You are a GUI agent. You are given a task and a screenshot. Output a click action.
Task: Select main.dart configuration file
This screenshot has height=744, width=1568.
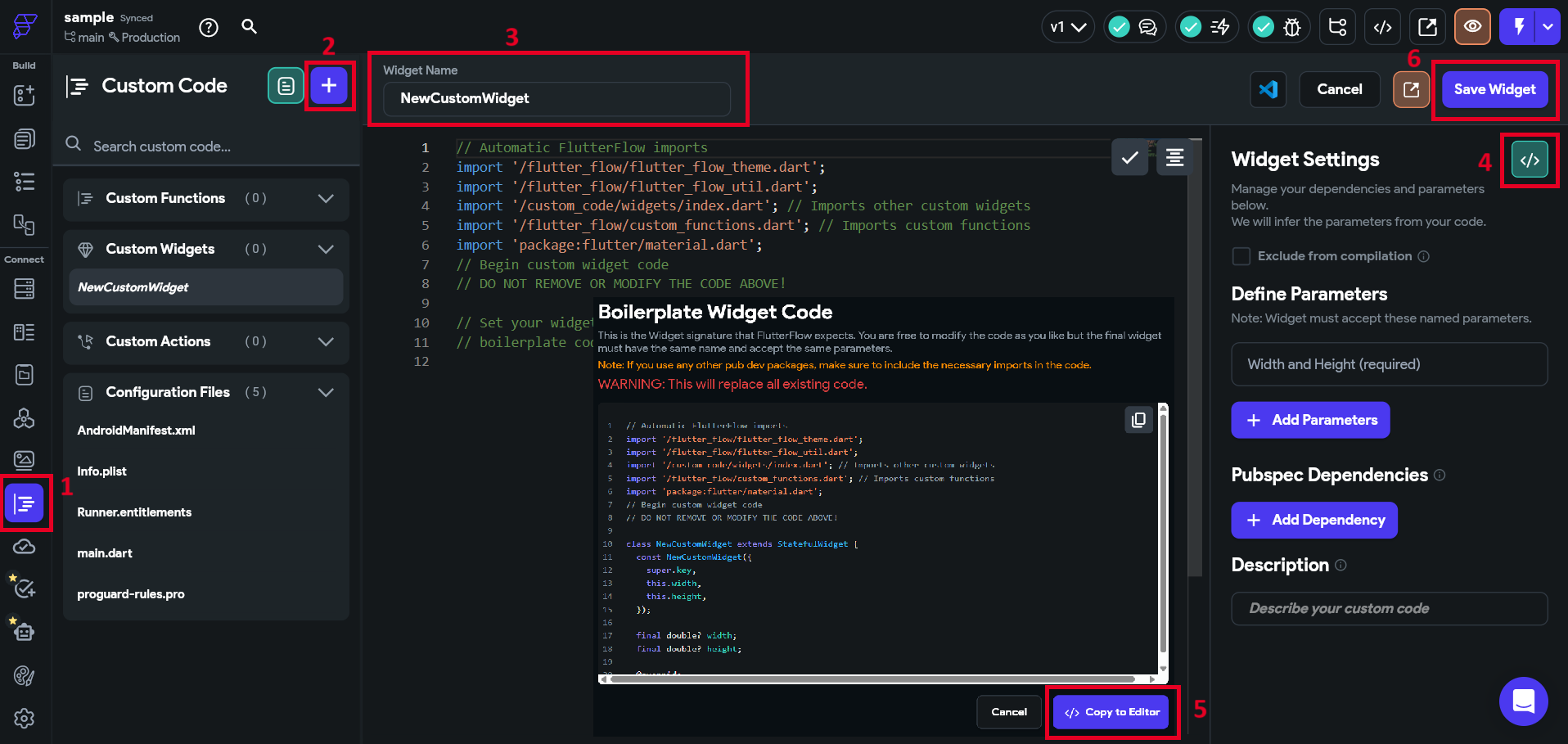105,553
